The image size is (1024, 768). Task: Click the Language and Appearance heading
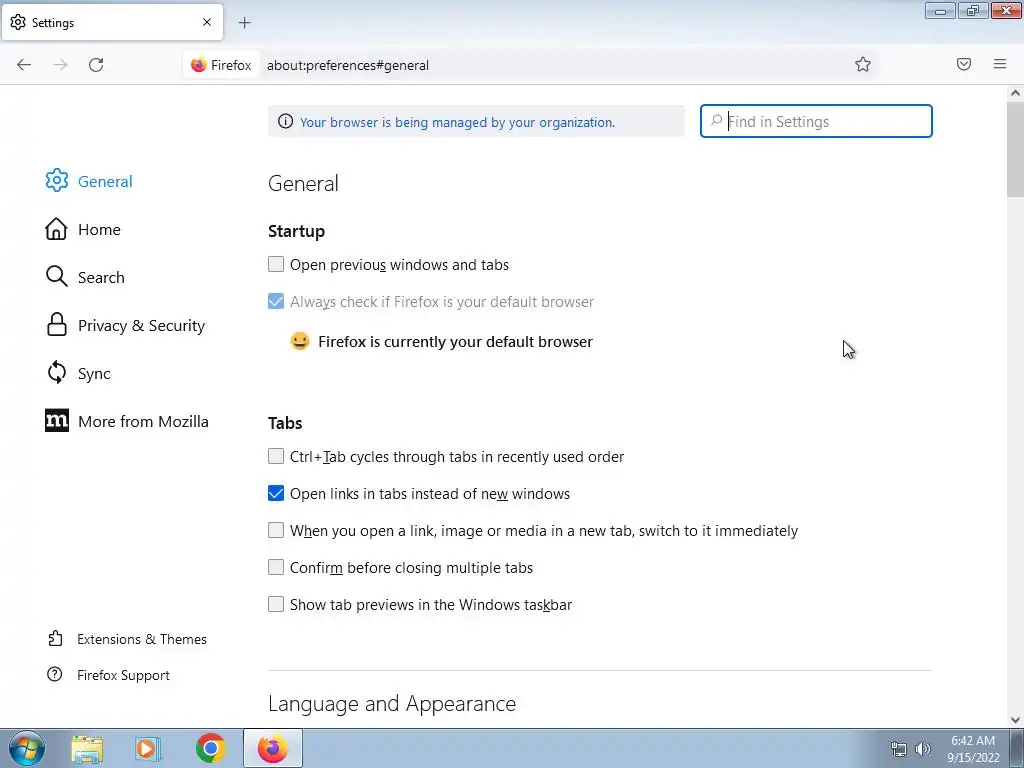(392, 703)
